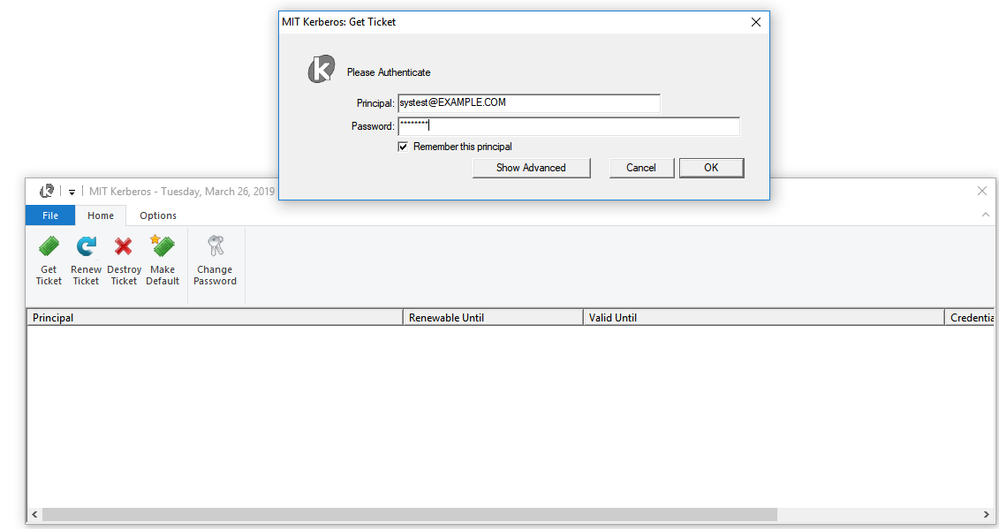Toggle the Remember this principal checkbox
The width and height of the screenshot is (999, 529).
[403, 147]
